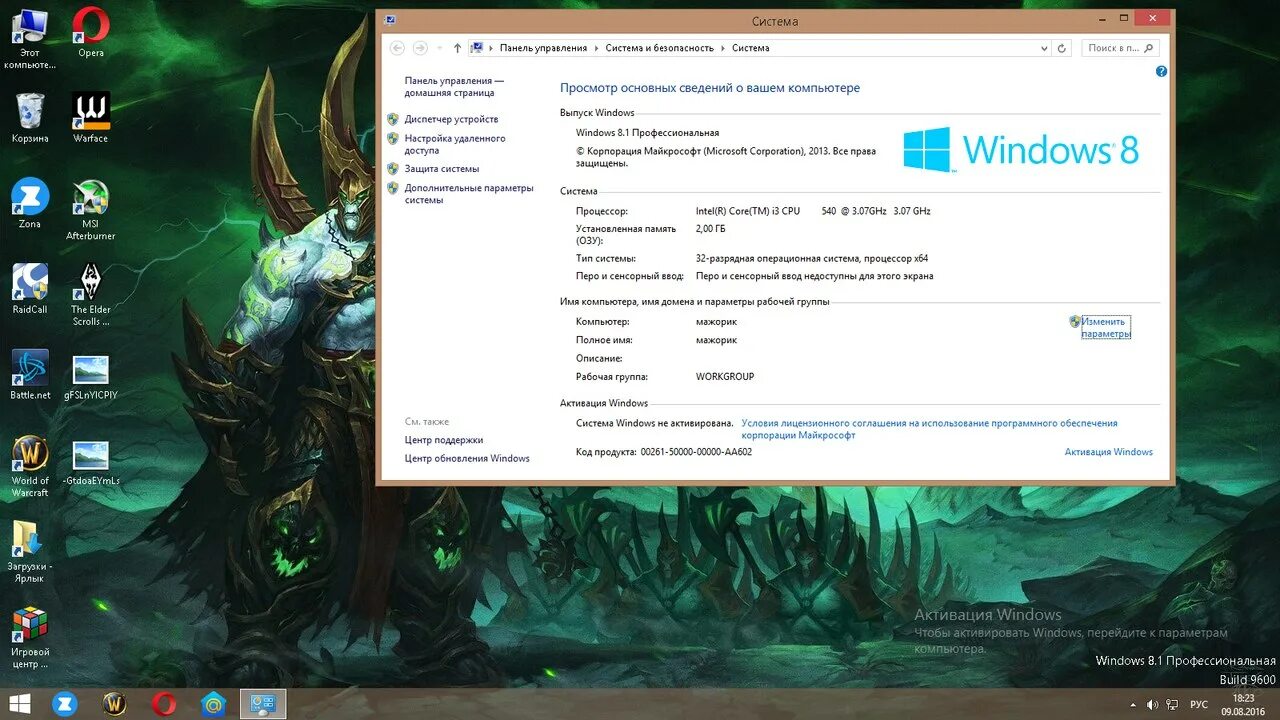
Task: Select the Этот компьютер desktop icon
Action: [30, 38]
